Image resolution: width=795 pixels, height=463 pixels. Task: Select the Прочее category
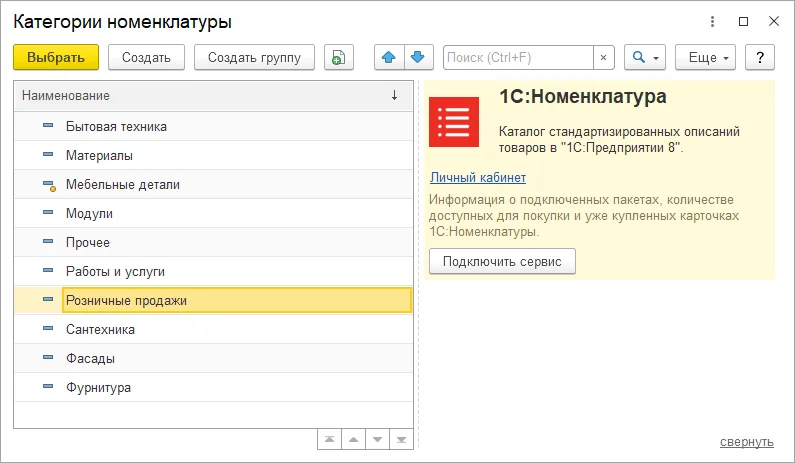click(x=213, y=242)
